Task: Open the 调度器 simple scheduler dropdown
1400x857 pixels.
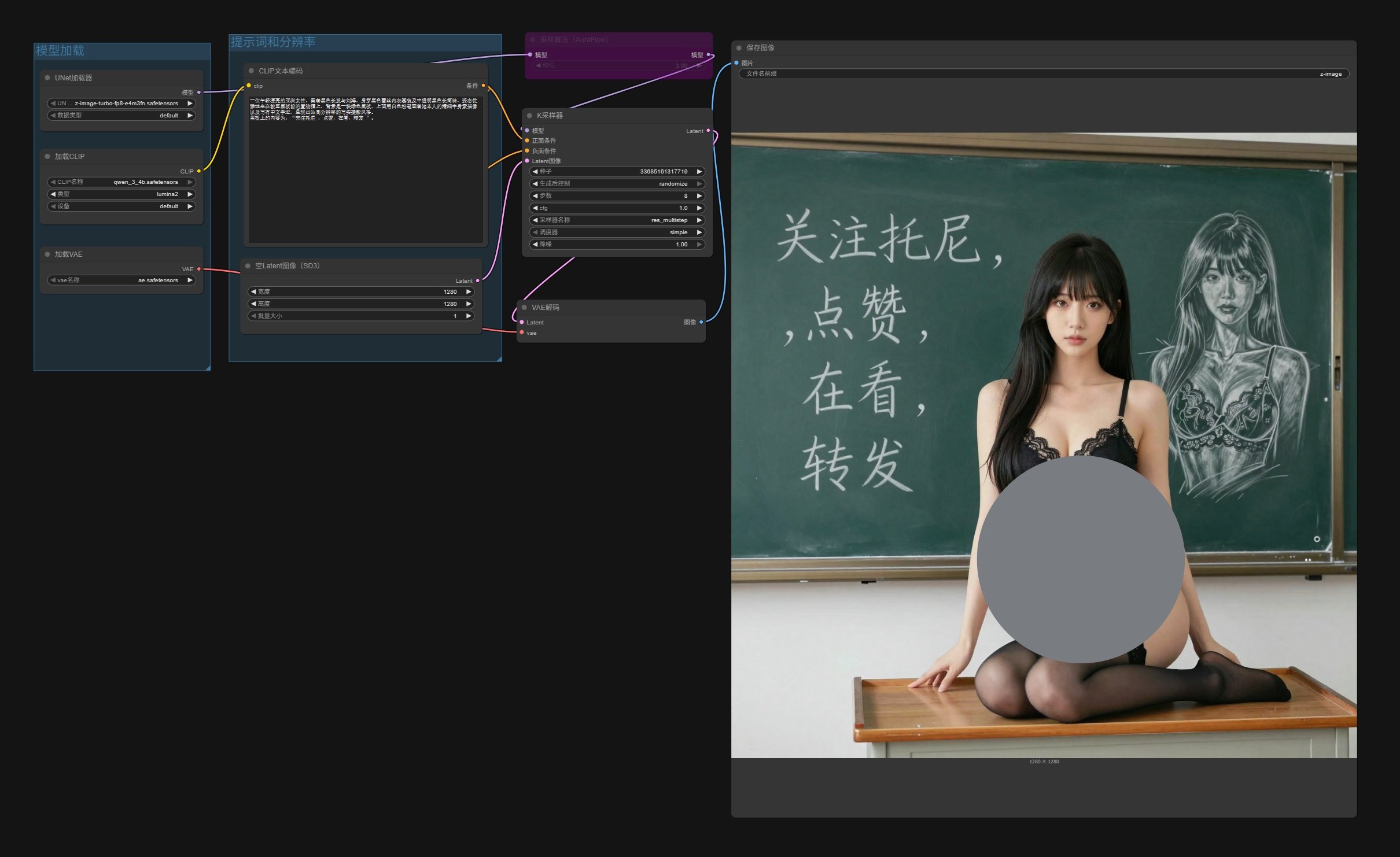Action: point(617,232)
